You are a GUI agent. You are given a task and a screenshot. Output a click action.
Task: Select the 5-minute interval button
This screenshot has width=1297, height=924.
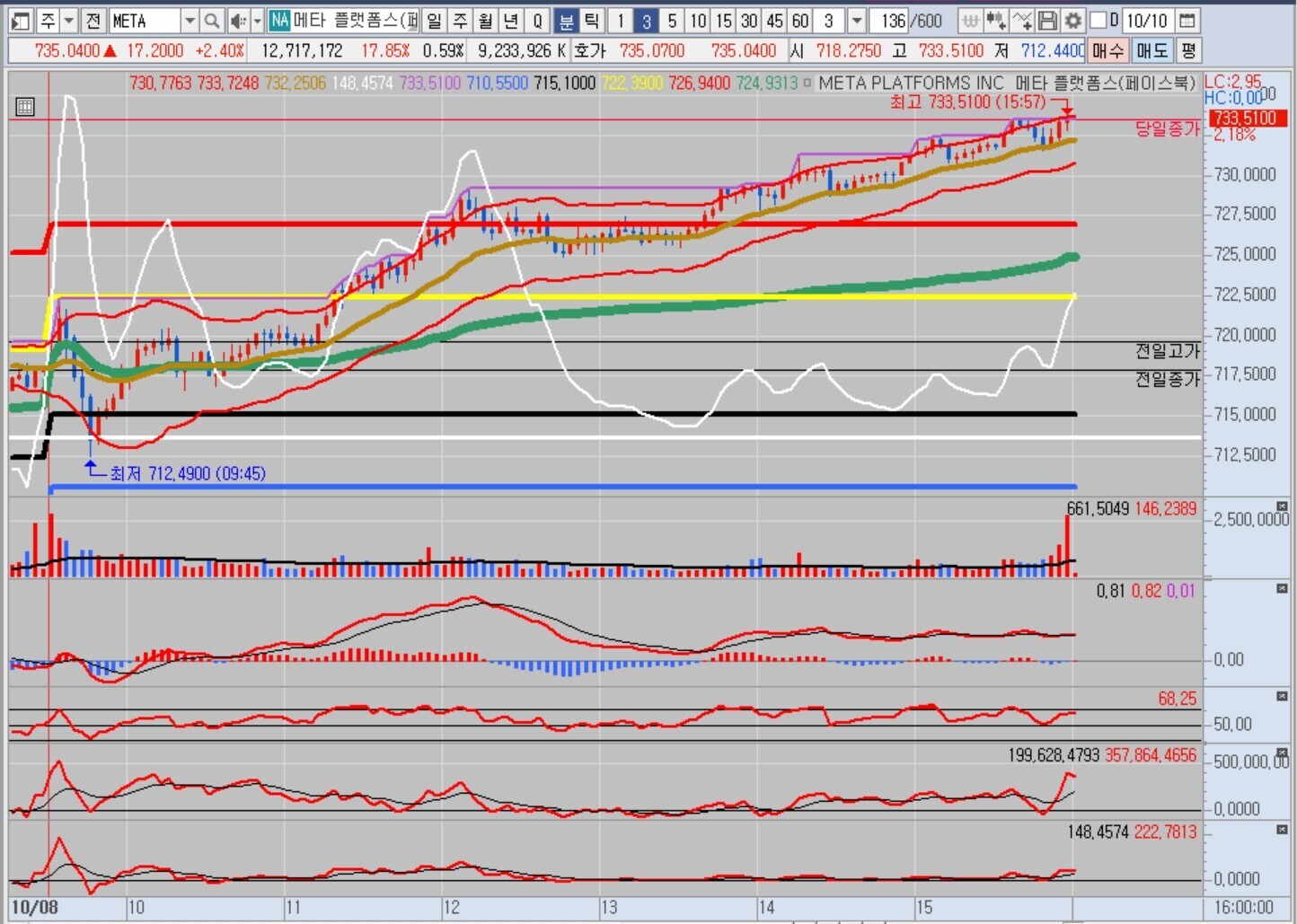pyautogui.click(x=672, y=20)
